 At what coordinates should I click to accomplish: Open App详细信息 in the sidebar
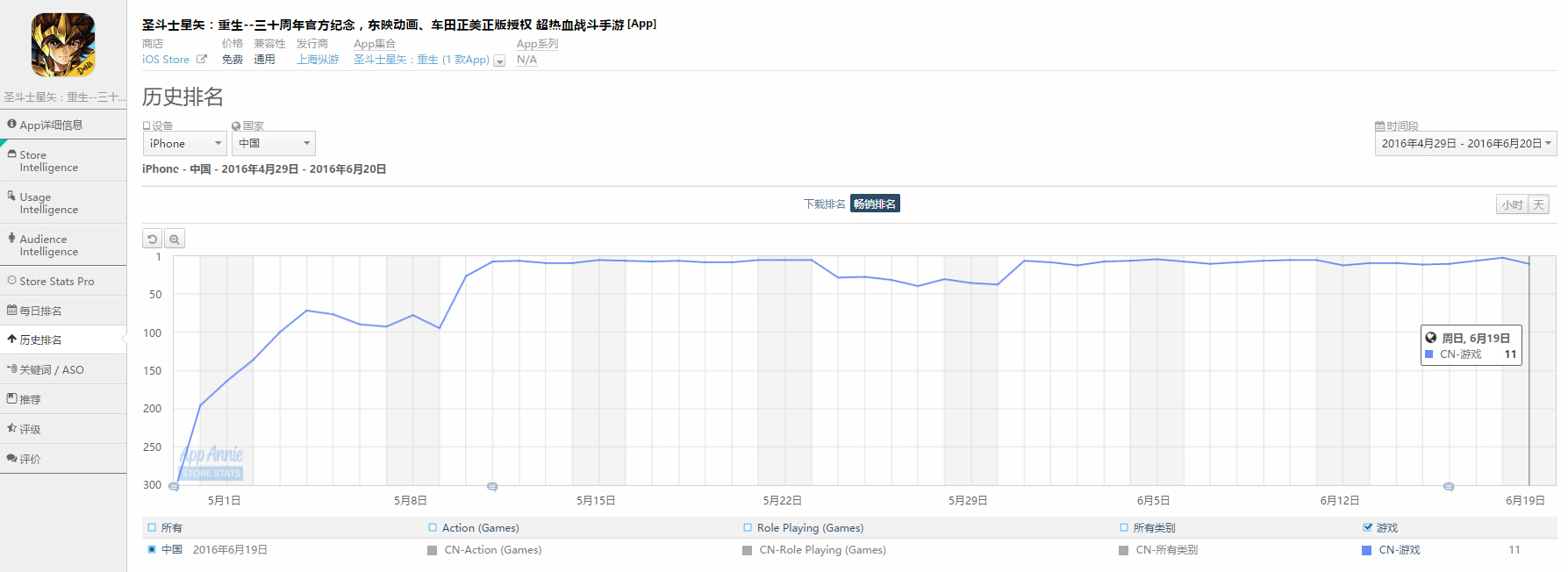pyautogui.click(x=63, y=125)
